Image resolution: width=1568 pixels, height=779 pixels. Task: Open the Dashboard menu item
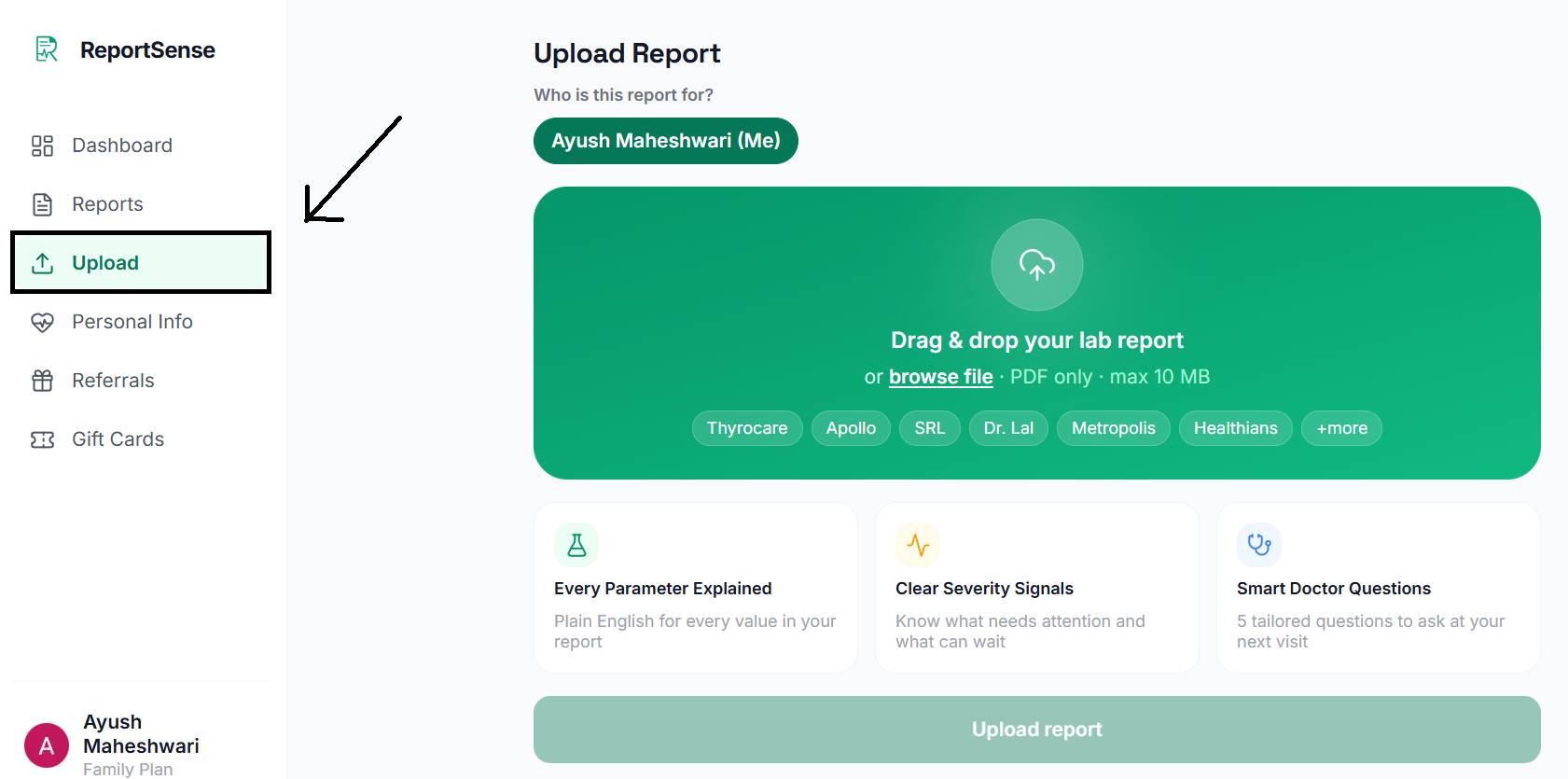141,146
